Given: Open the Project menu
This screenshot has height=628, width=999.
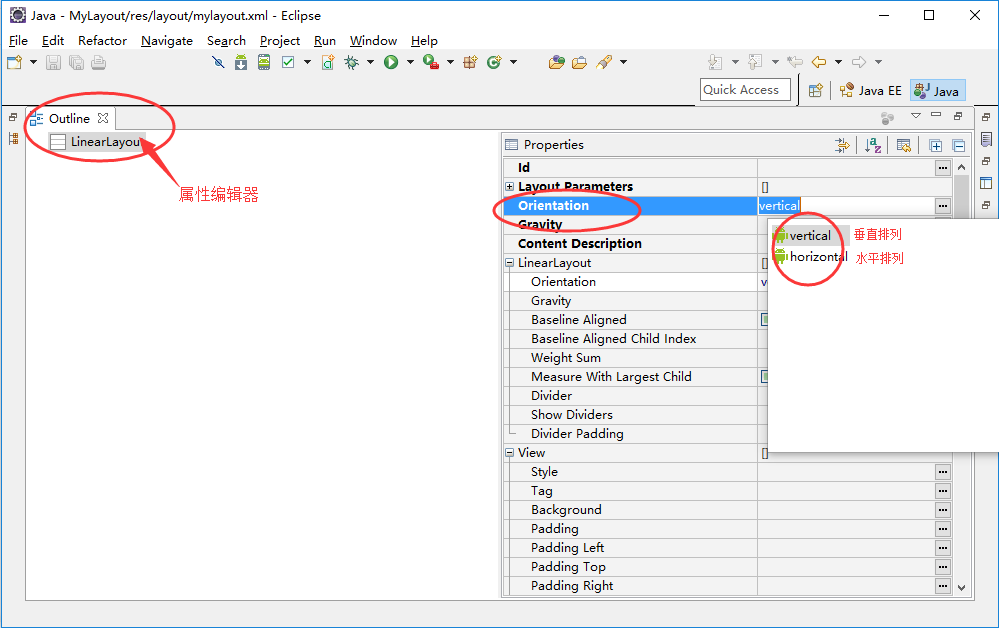Looking at the screenshot, I should click(280, 41).
